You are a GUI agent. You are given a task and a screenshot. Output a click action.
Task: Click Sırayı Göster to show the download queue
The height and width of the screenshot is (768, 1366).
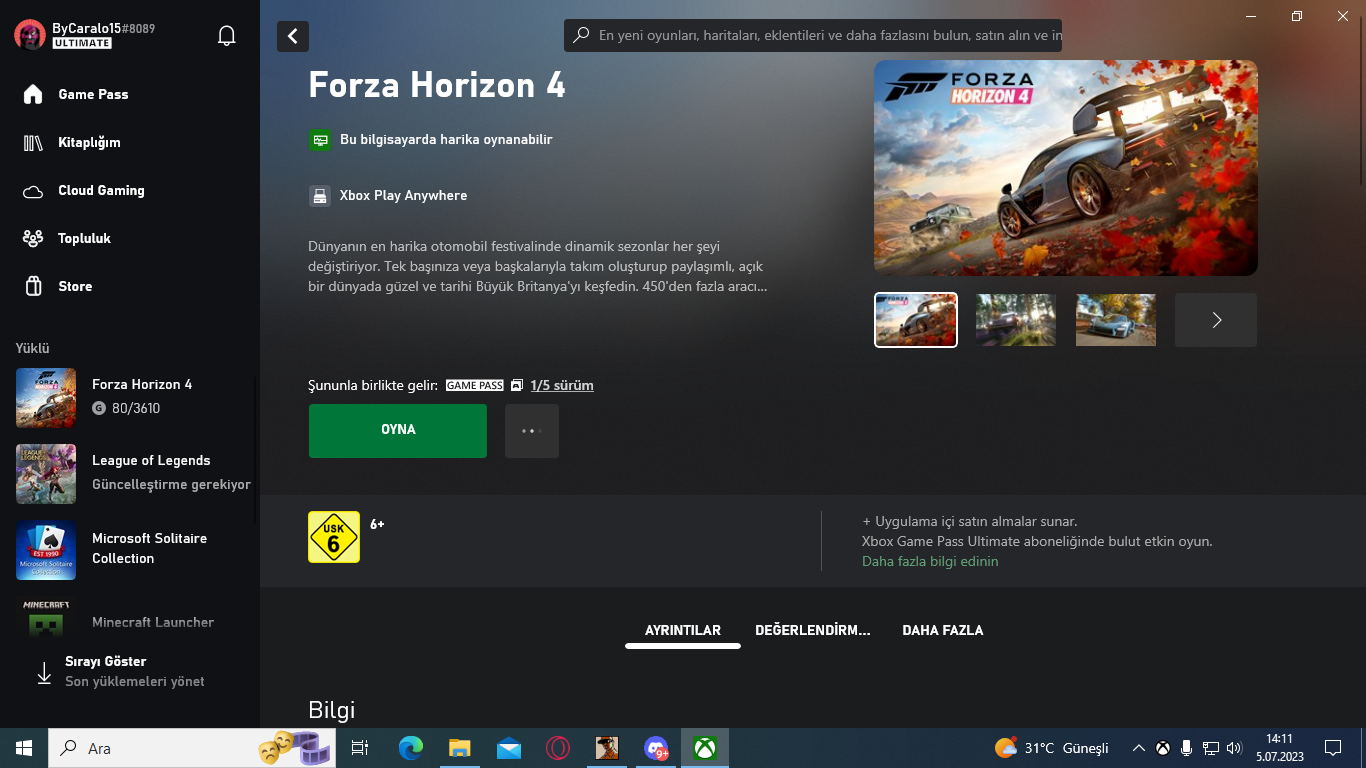coord(120,671)
